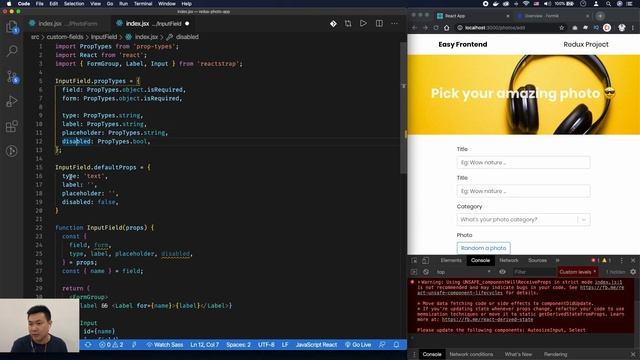The image size is (640, 360).
Task: Open the console settings gear
Action: [x=633, y=272]
